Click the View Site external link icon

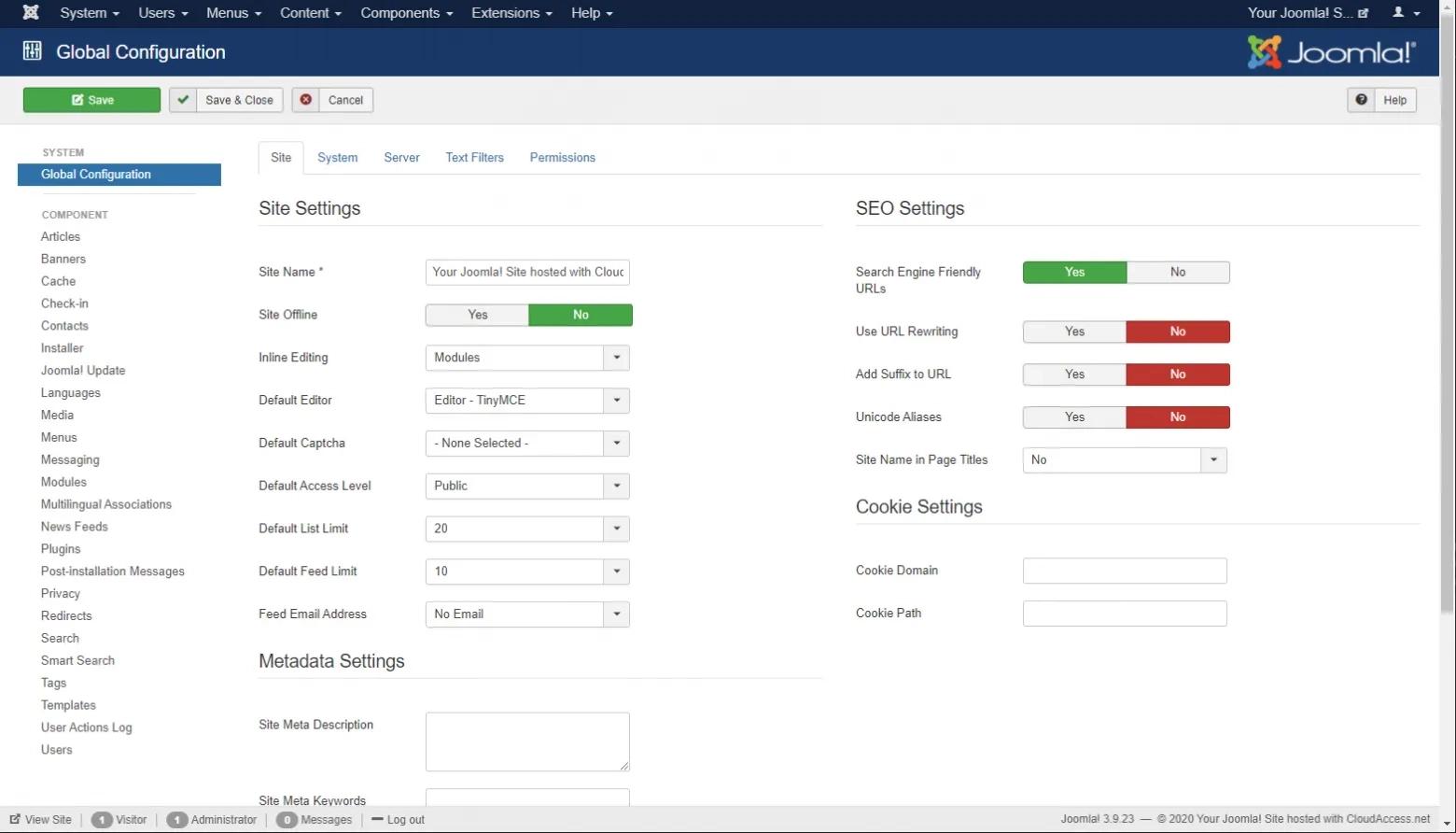tap(15, 819)
